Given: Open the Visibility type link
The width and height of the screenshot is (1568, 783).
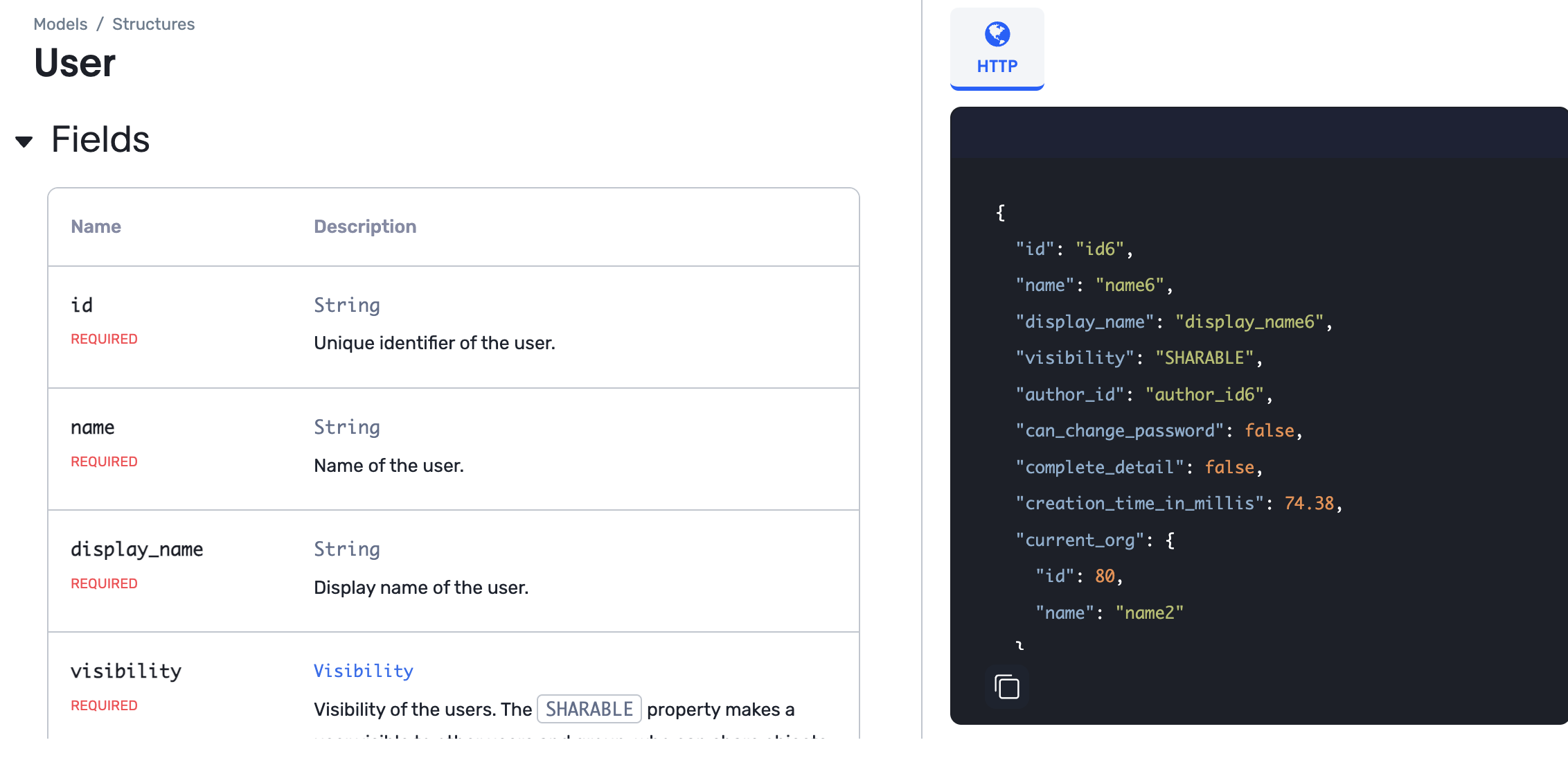Looking at the screenshot, I should point(363,670).
